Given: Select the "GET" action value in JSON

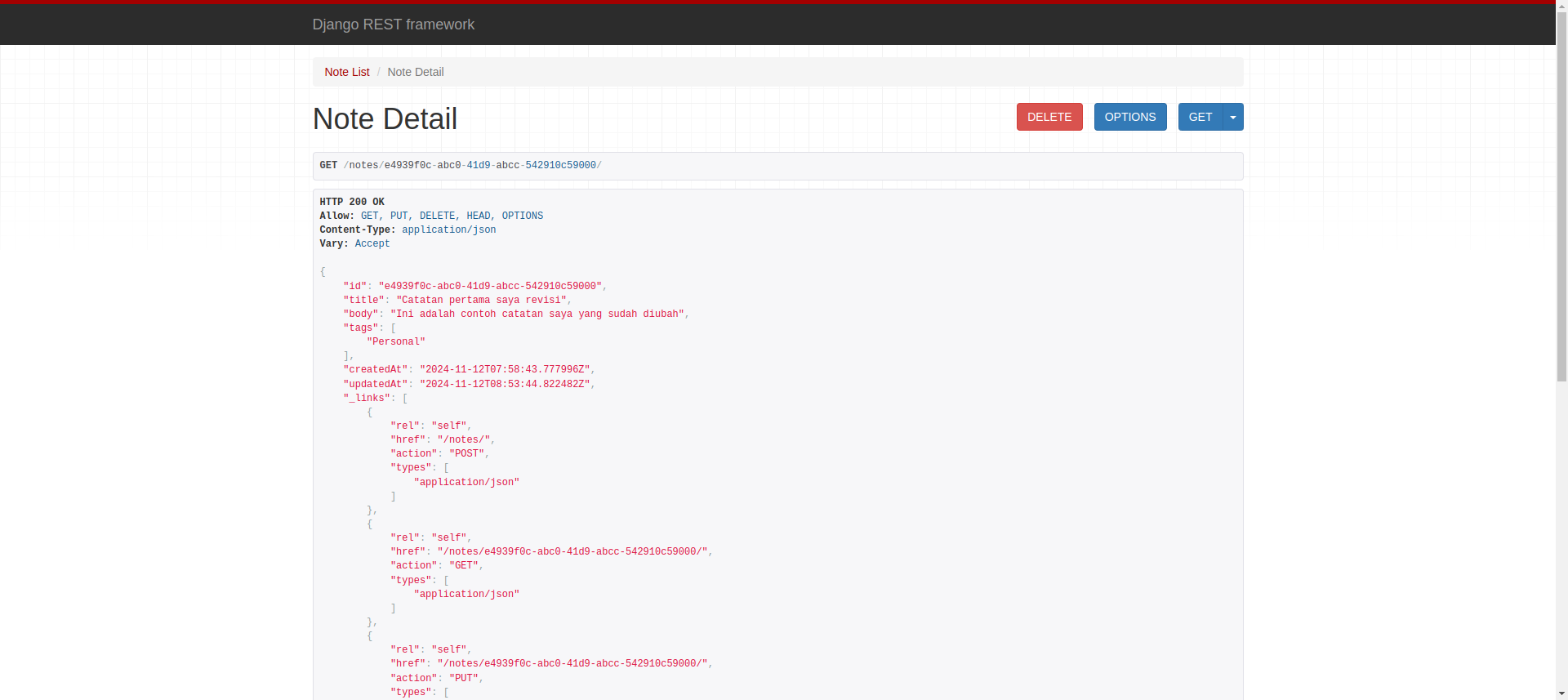Looking at the screenshot, I should point(464,566).
